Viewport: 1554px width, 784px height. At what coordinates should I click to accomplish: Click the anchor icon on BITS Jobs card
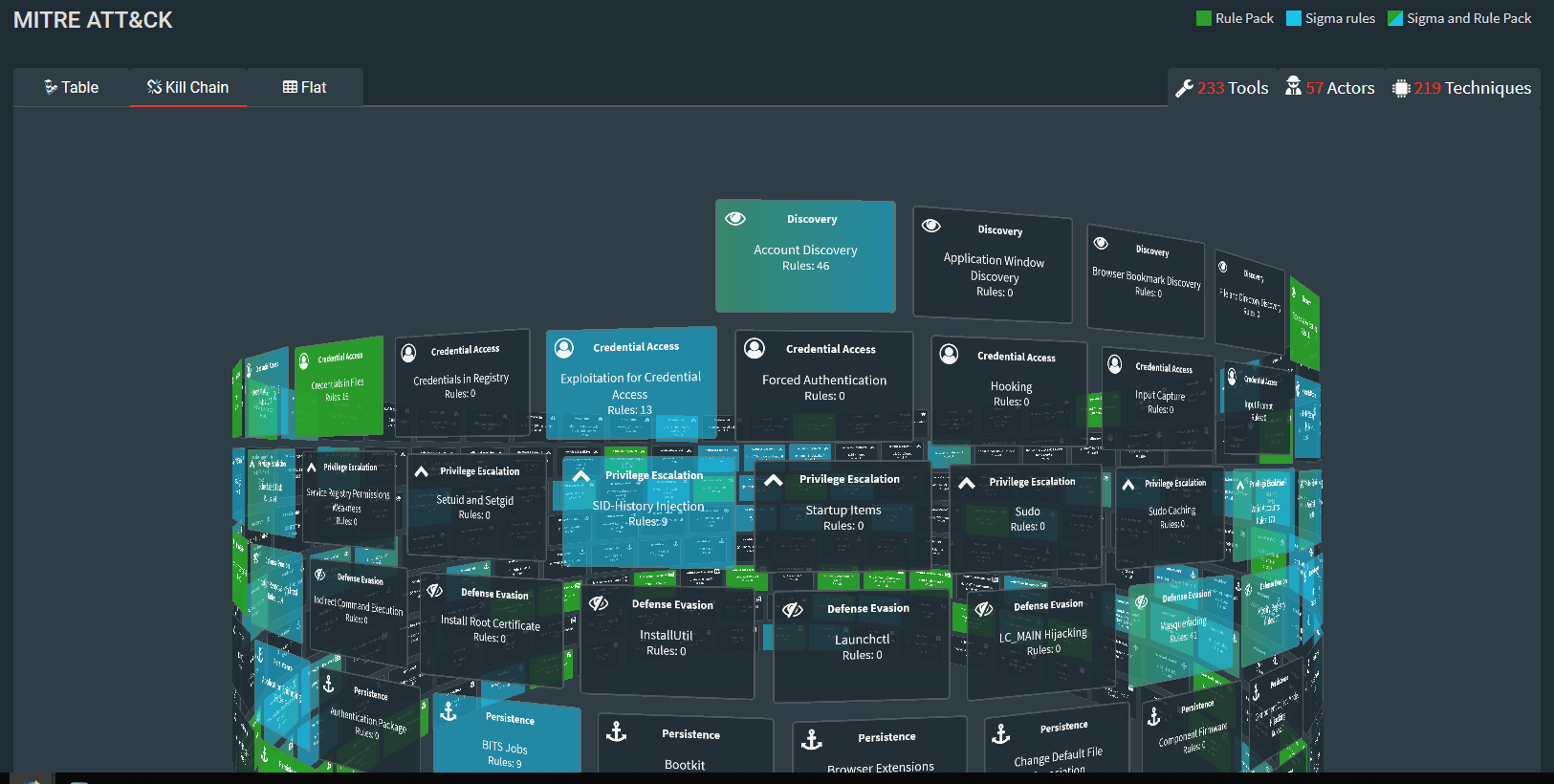[449, 711]
